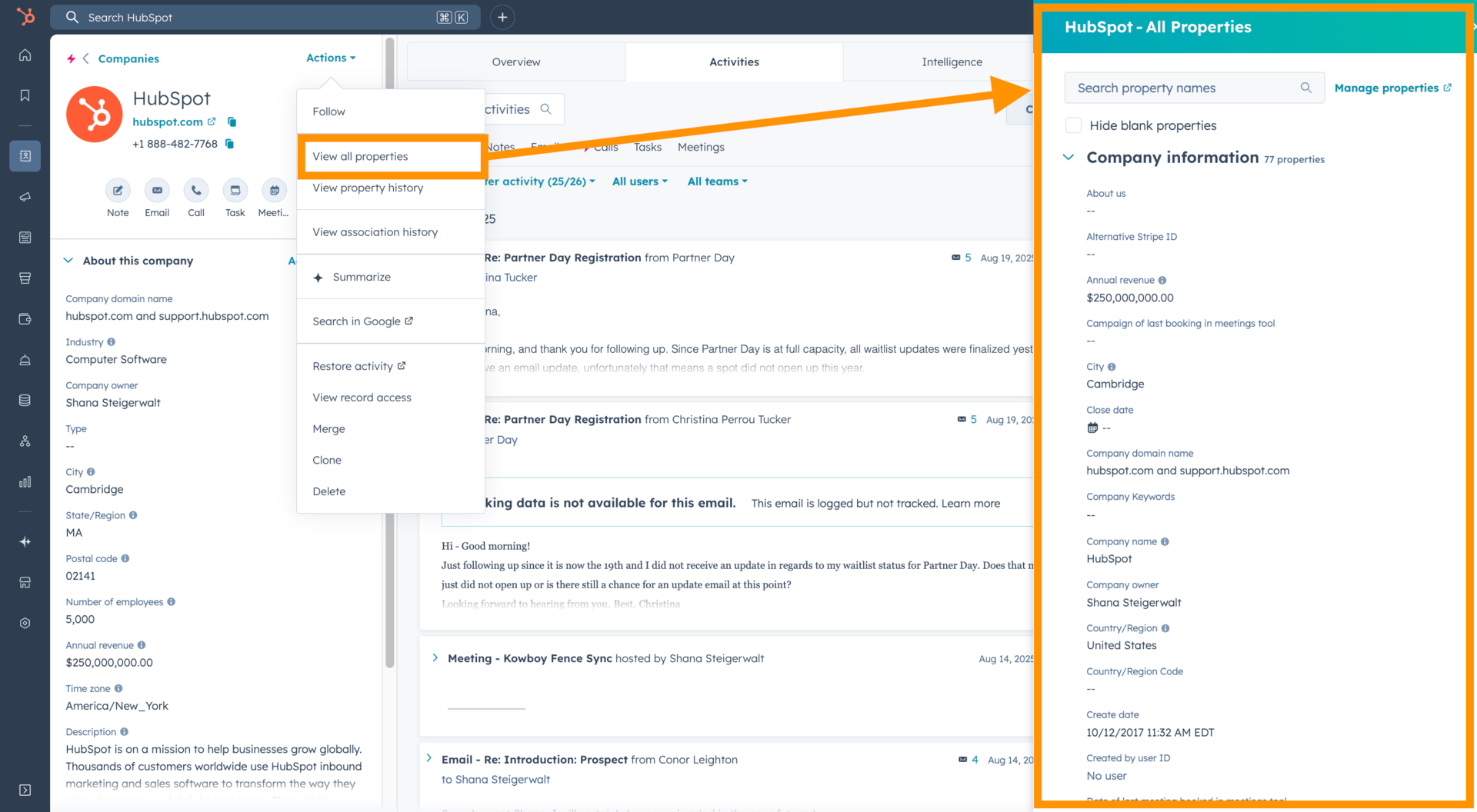Go back to Companies using the back chevron
Viewport: 1477px width, 812px height.
tap(86, 58)
